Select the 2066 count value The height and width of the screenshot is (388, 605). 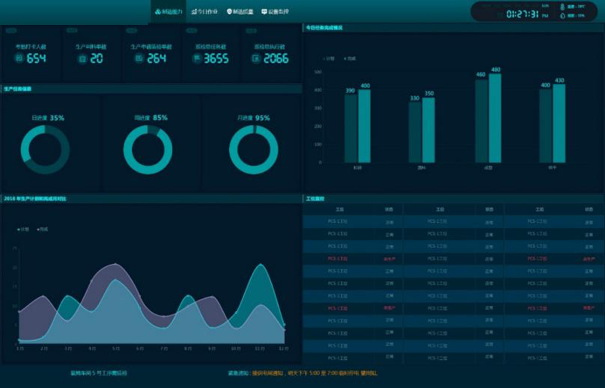click(x=276, y=59)
